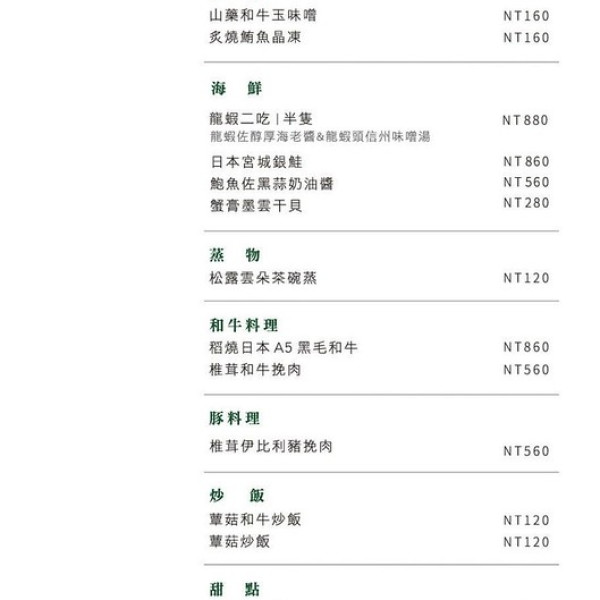
Task: Click the 椎茸和牛挽肉 menu item
Action: [255, 370]
